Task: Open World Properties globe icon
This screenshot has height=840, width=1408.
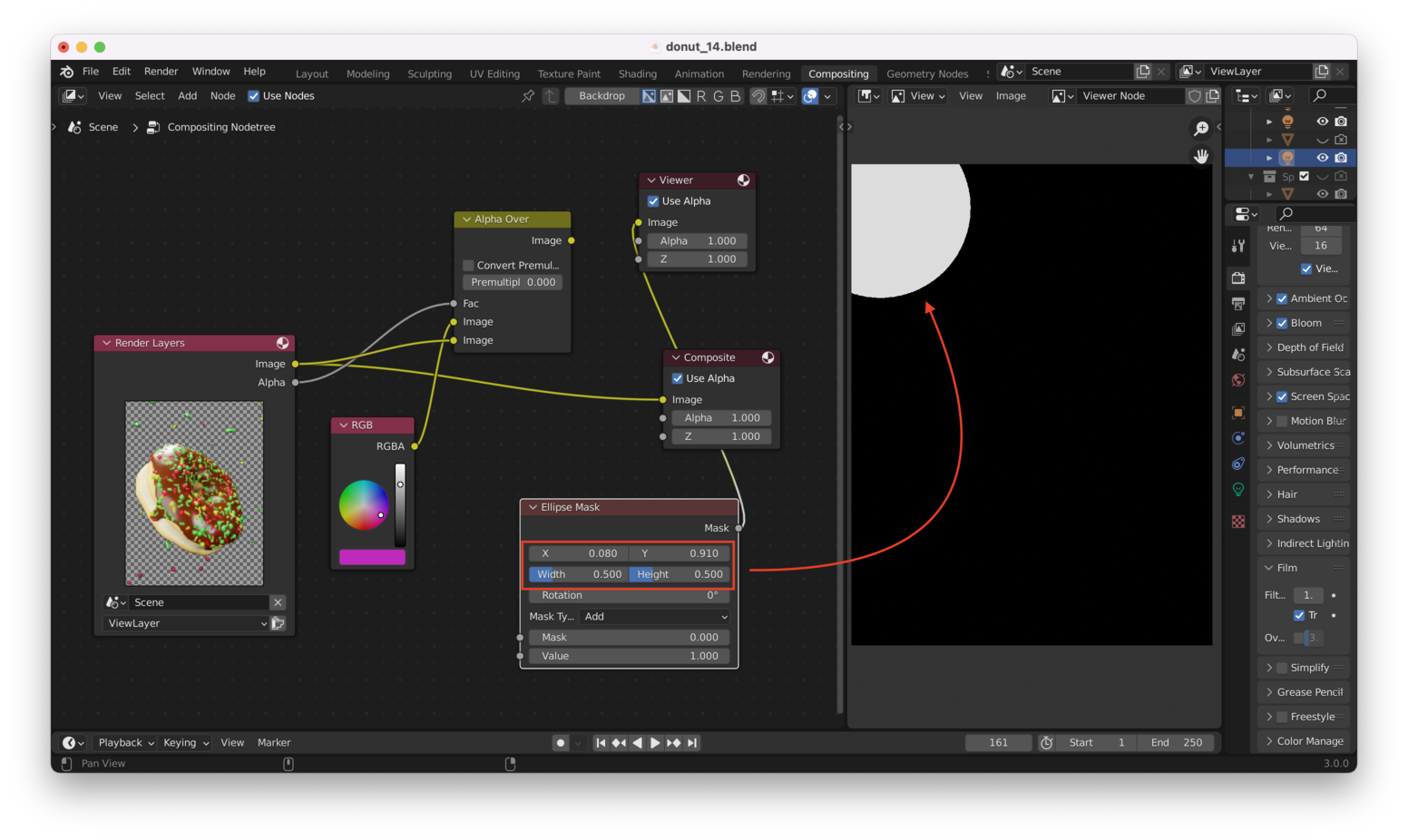Action: point(1238,379)
